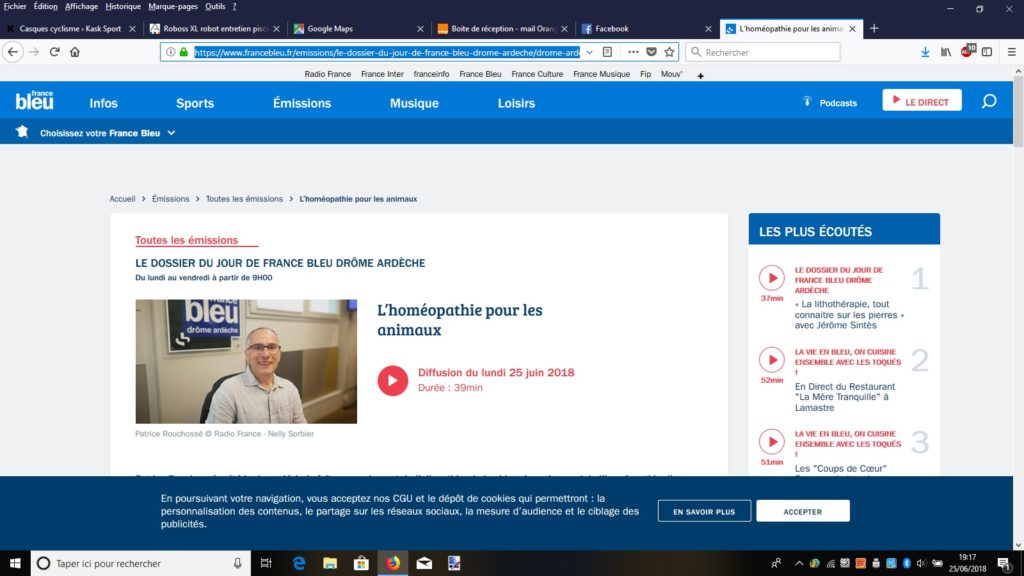Open France Culture in top bar
This screenshot has width=1024, height=576.
[x=537, y=74]
